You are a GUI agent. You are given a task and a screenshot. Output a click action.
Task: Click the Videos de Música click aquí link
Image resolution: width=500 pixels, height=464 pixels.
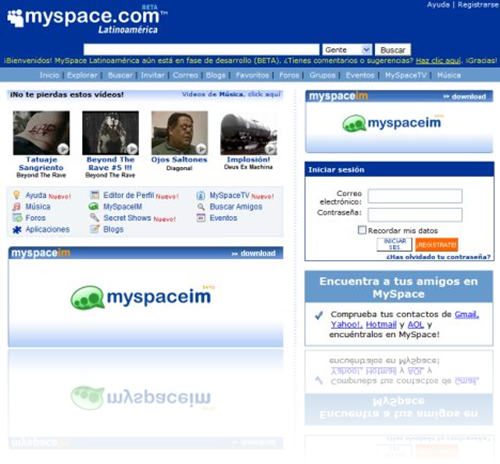[231, 94]
